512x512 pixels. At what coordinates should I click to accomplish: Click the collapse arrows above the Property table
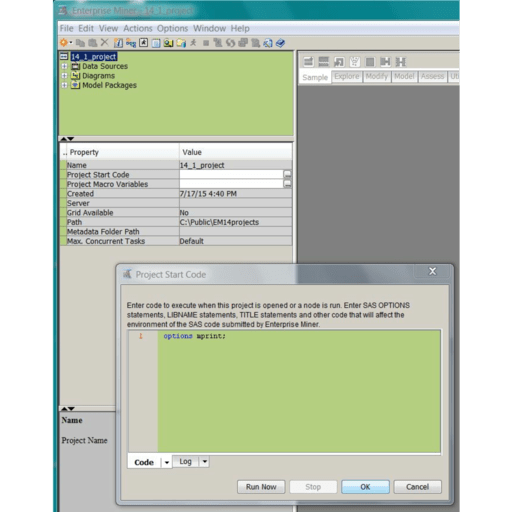pyautogui.click(x=67, y=138)
